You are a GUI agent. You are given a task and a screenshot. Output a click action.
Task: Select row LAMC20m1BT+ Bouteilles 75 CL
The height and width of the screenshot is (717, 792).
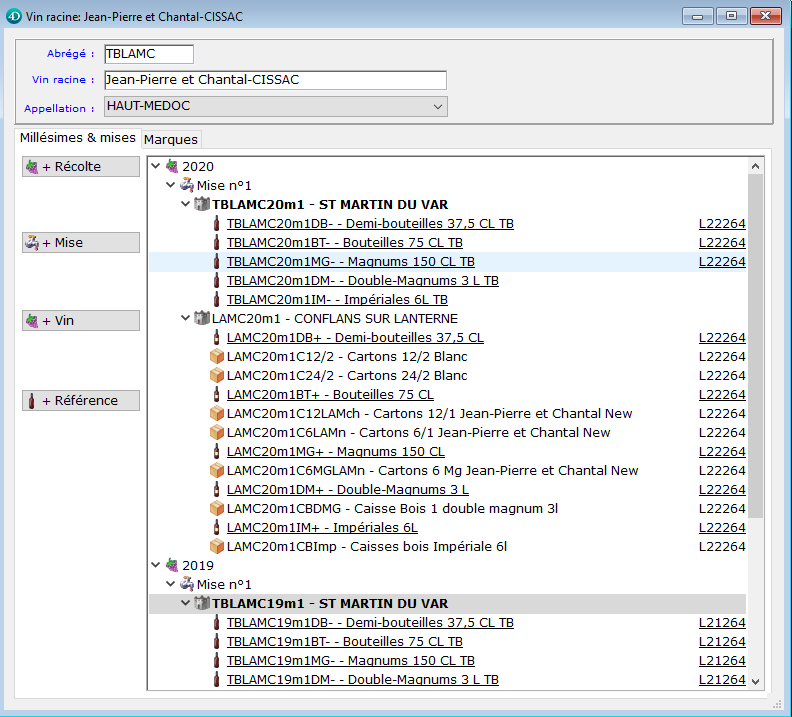pos(330,395)
